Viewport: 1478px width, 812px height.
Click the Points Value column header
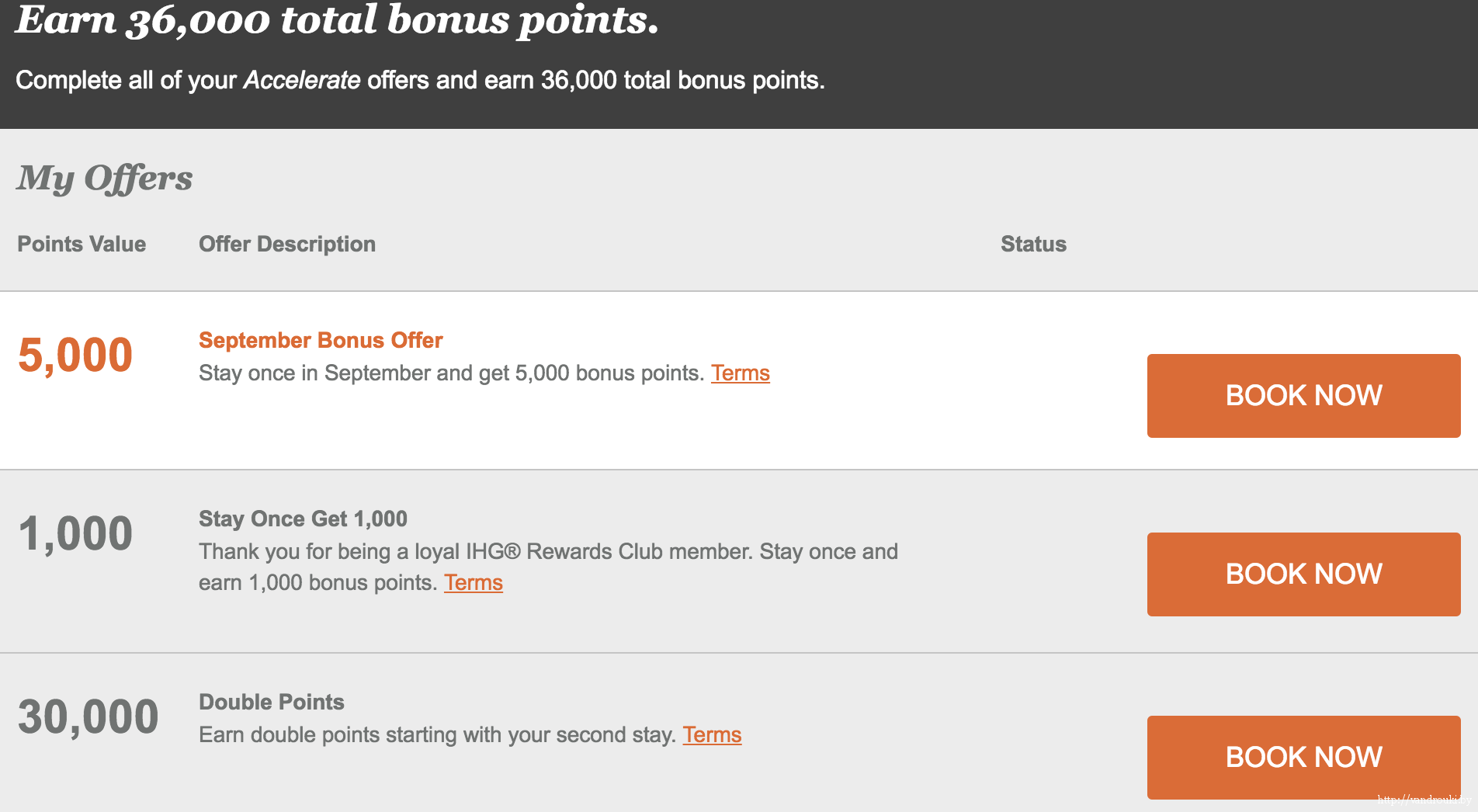pyautogui.click(x=82, y=244)
